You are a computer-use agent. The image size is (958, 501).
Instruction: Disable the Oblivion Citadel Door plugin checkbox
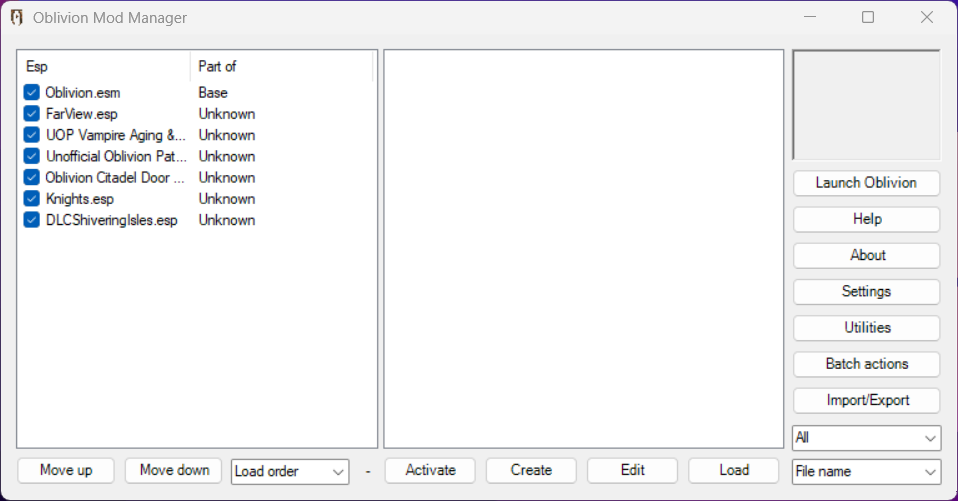coord(32,177)
